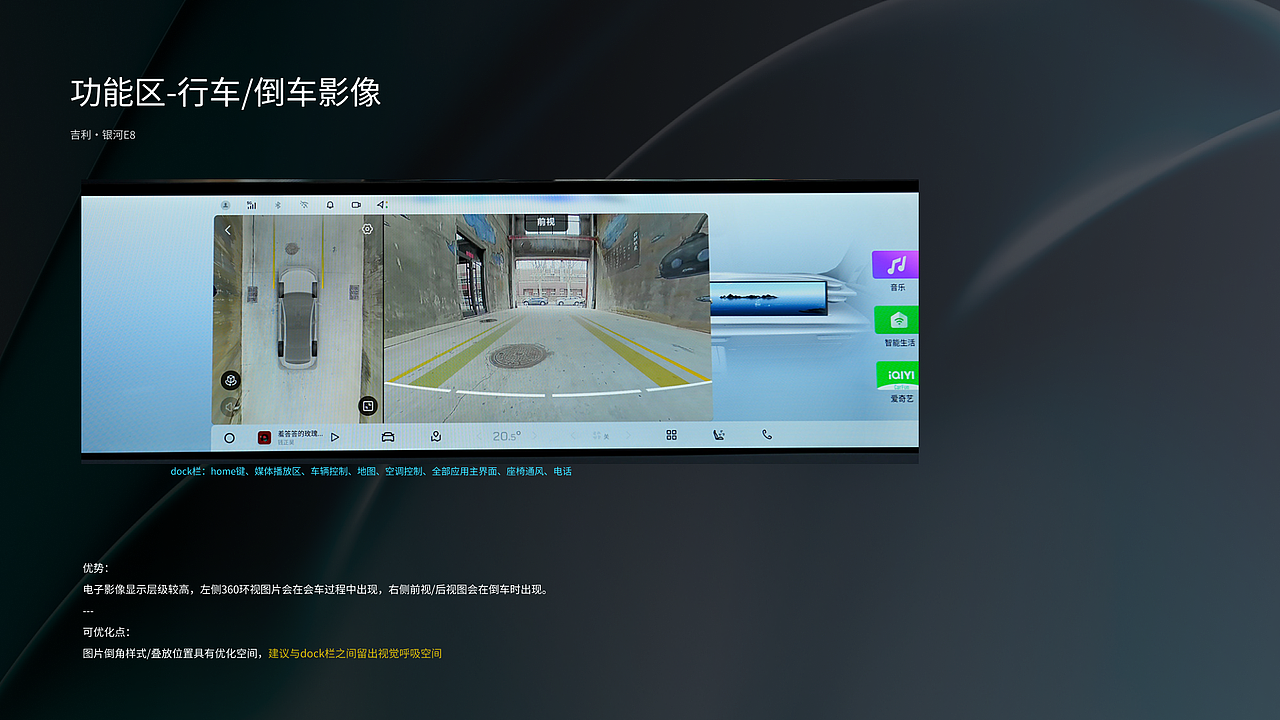Screen dimensions: 1280x720
Task: Raise temperature with right arrow
Action: pos(534,437)
